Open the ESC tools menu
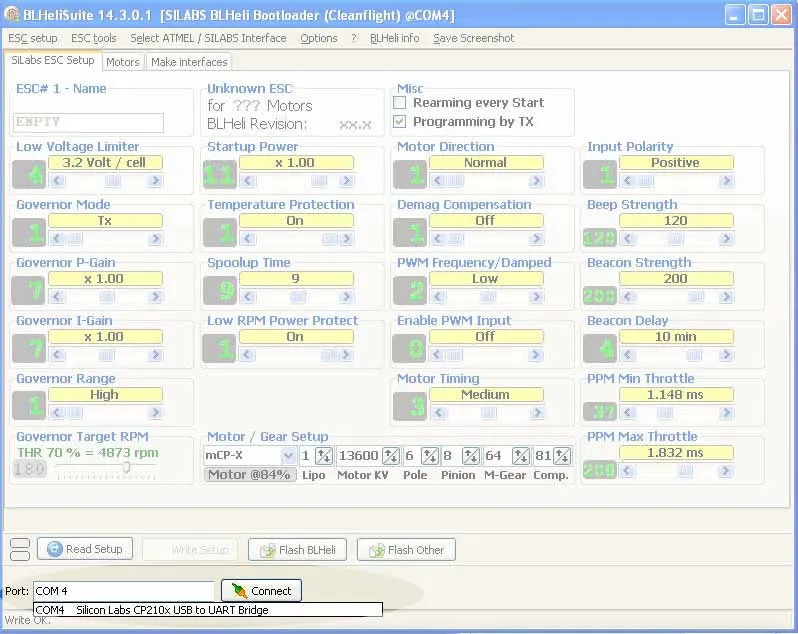The height and width of the screenshot is (634, 798). pos(93,38)
